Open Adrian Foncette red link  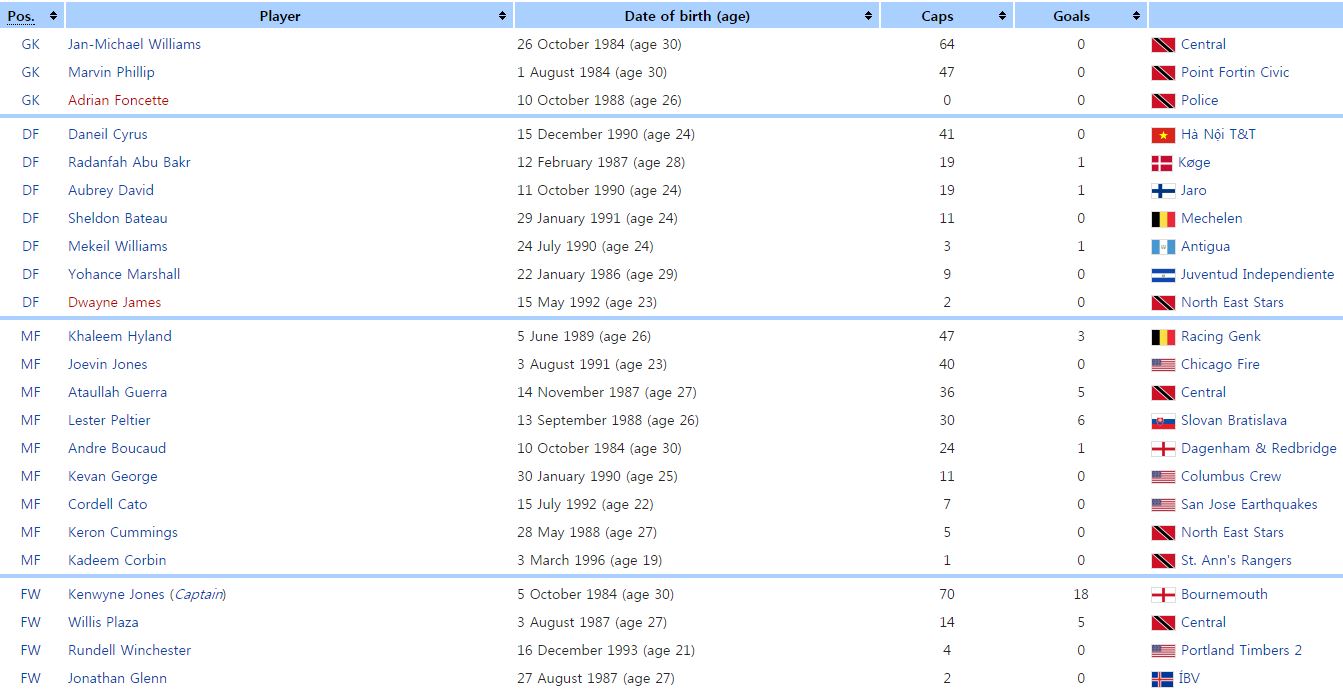tap(118, 100)
